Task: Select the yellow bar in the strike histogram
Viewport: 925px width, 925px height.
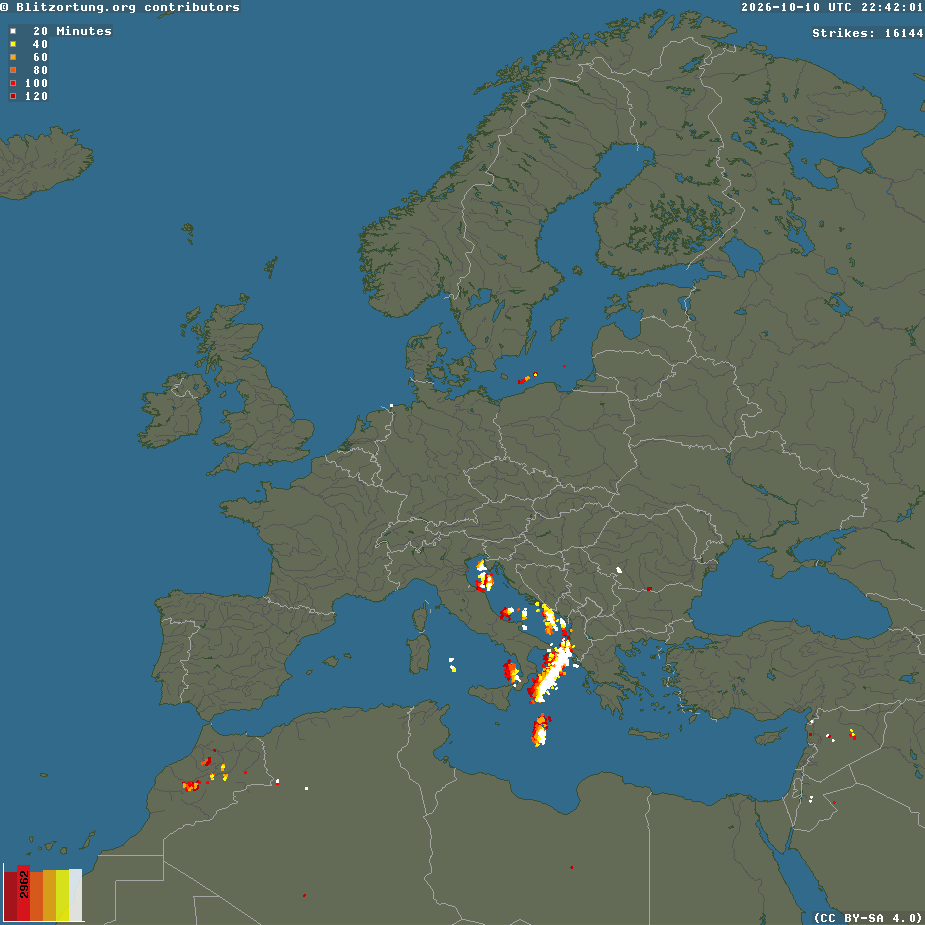Action: point(62,896)
